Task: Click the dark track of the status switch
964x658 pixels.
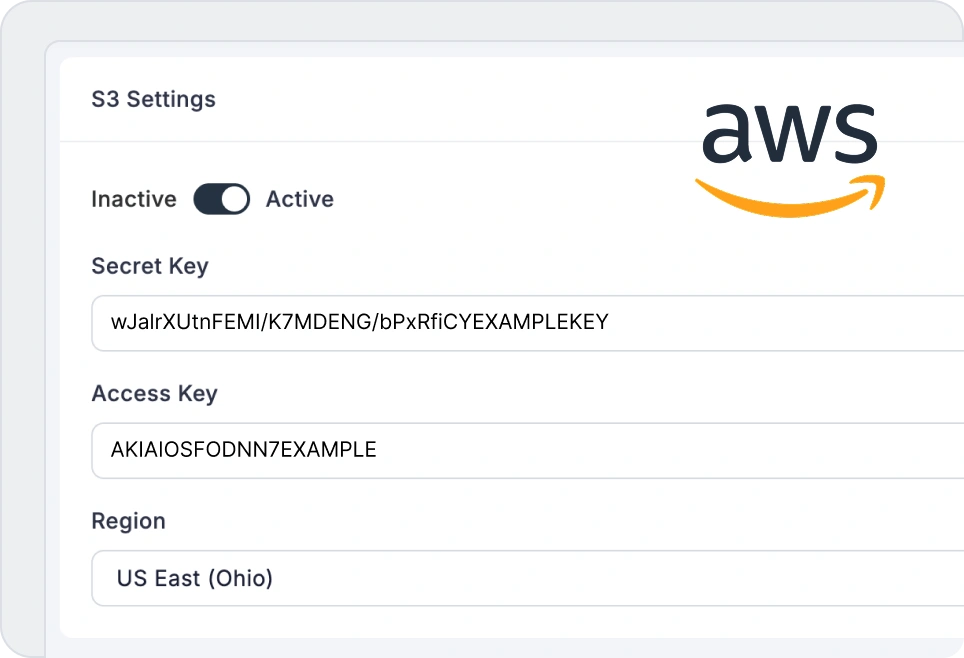Action: [x=206, y=199]
